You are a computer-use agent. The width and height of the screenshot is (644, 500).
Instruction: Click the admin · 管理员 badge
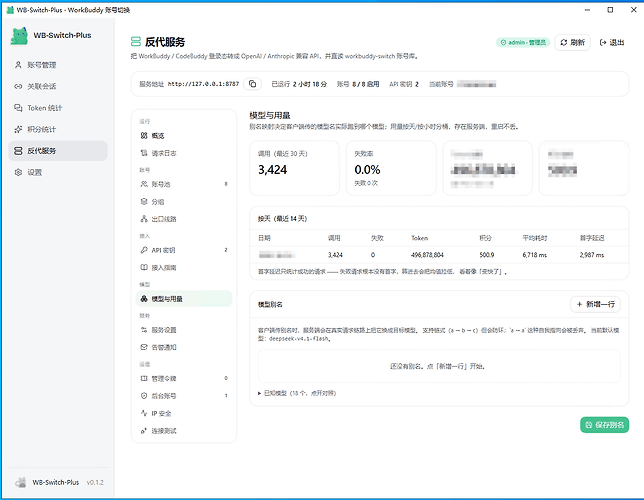pyautogui.click(x=523, y=42)
